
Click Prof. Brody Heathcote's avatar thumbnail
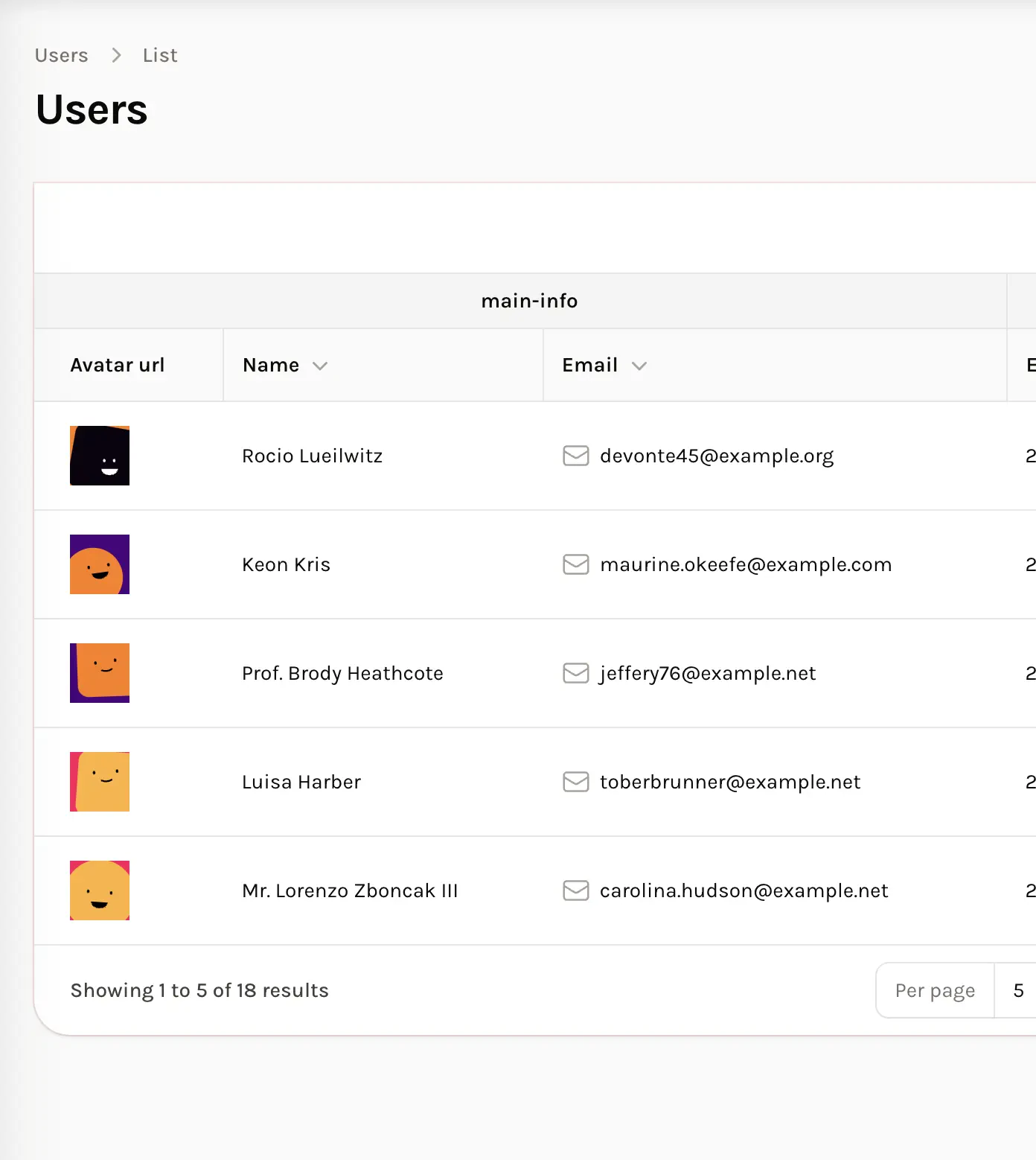coord(100,673)
